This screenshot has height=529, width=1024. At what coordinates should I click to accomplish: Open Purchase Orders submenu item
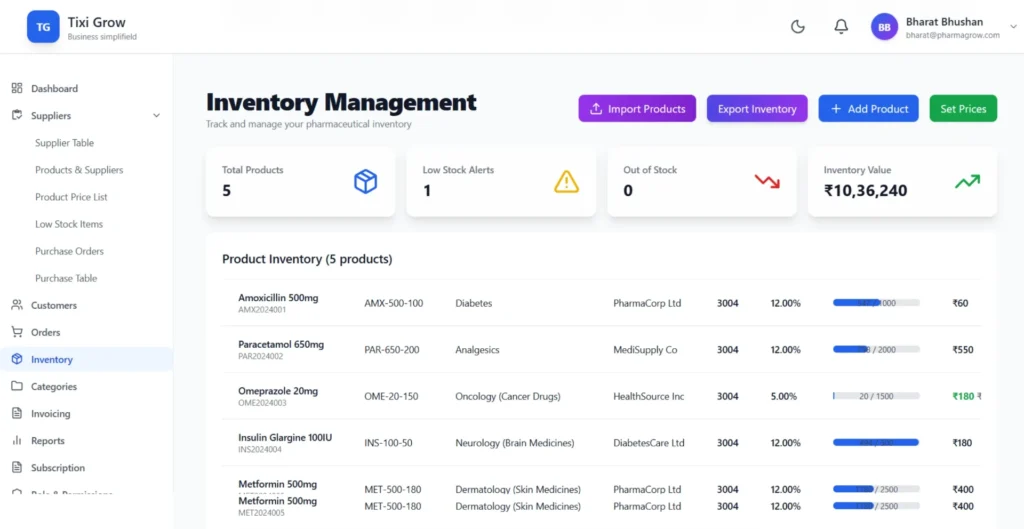click(69, 251)
